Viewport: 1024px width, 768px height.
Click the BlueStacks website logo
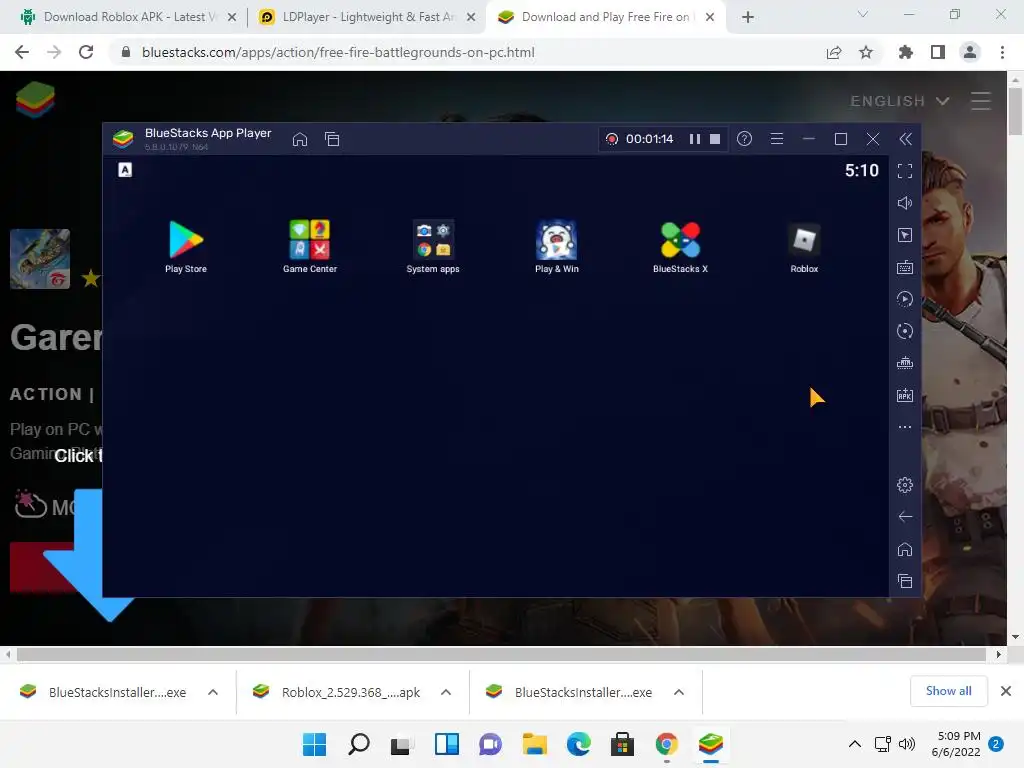35,100
